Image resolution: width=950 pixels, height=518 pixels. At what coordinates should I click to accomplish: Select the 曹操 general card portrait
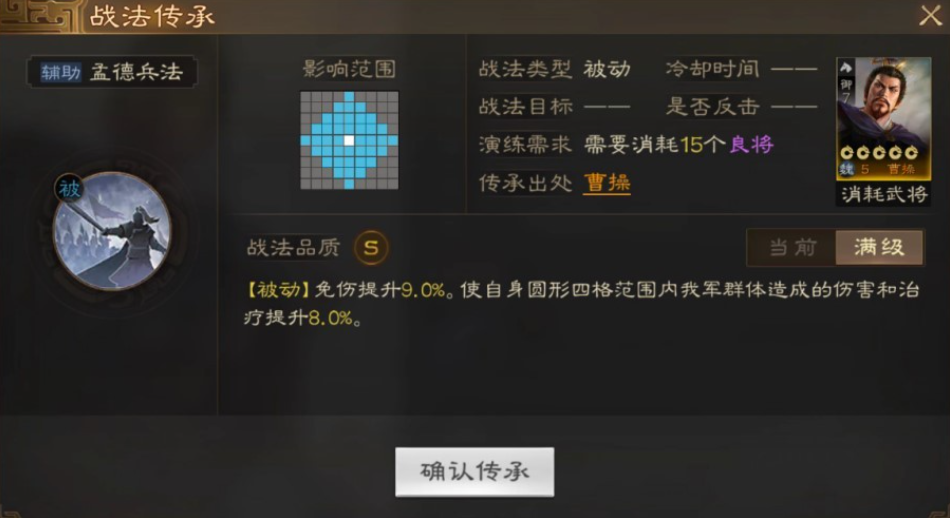point(883,119)
